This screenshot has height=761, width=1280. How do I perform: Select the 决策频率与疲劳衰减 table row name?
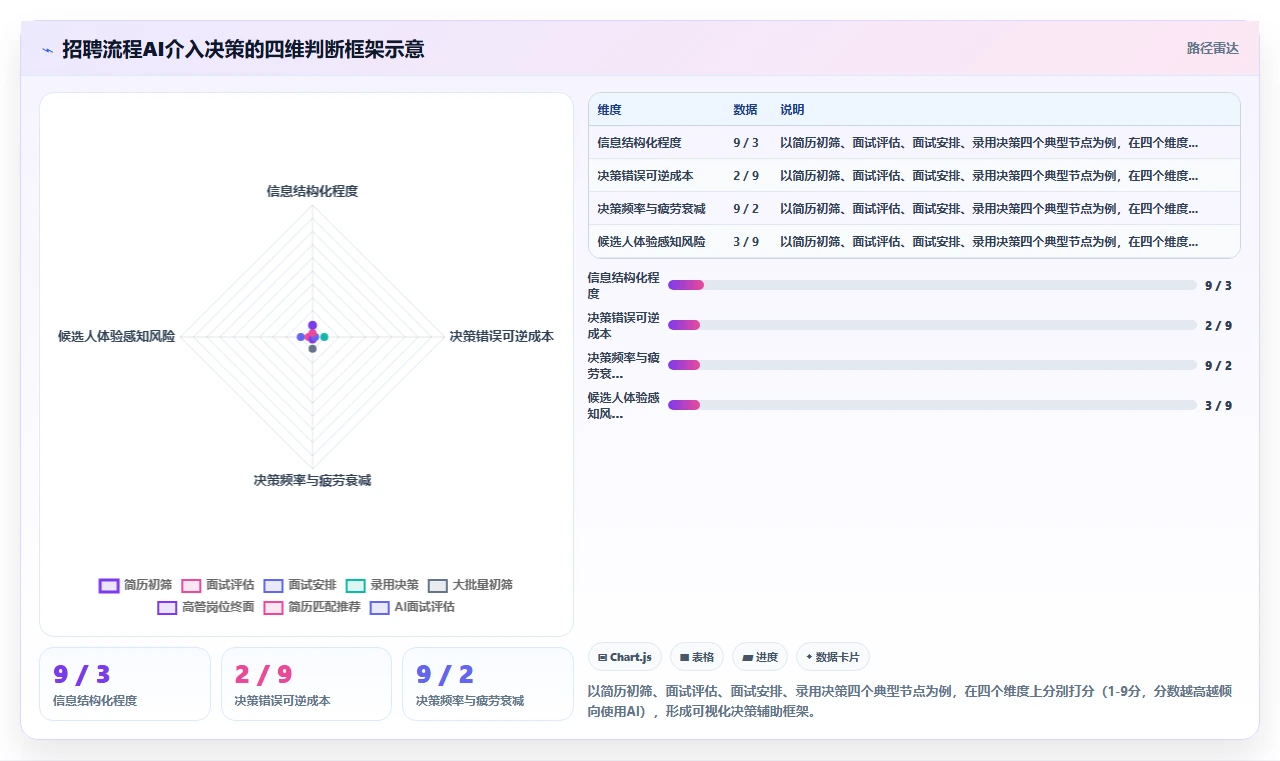pyautogui.click(x=651, y=209)
